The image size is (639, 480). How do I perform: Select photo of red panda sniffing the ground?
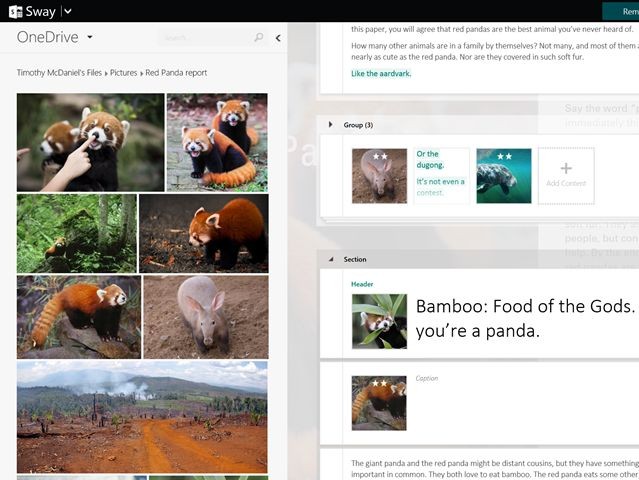(204, 233)
